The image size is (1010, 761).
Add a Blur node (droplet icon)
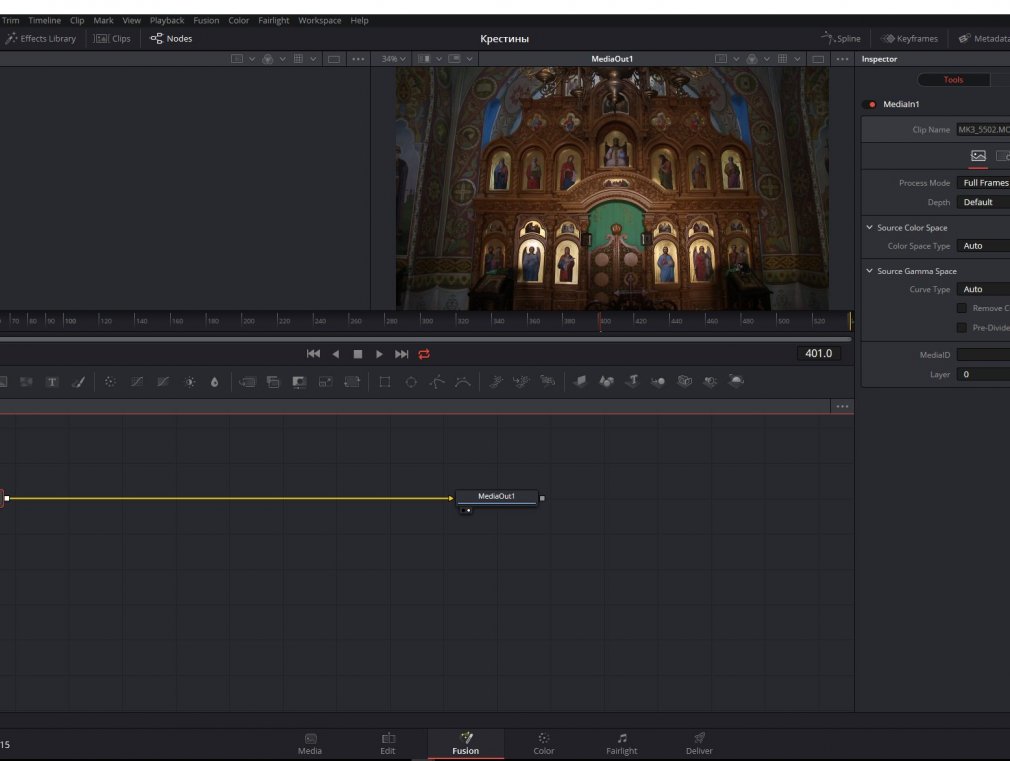pyautogui.click(x=214, y=382)
